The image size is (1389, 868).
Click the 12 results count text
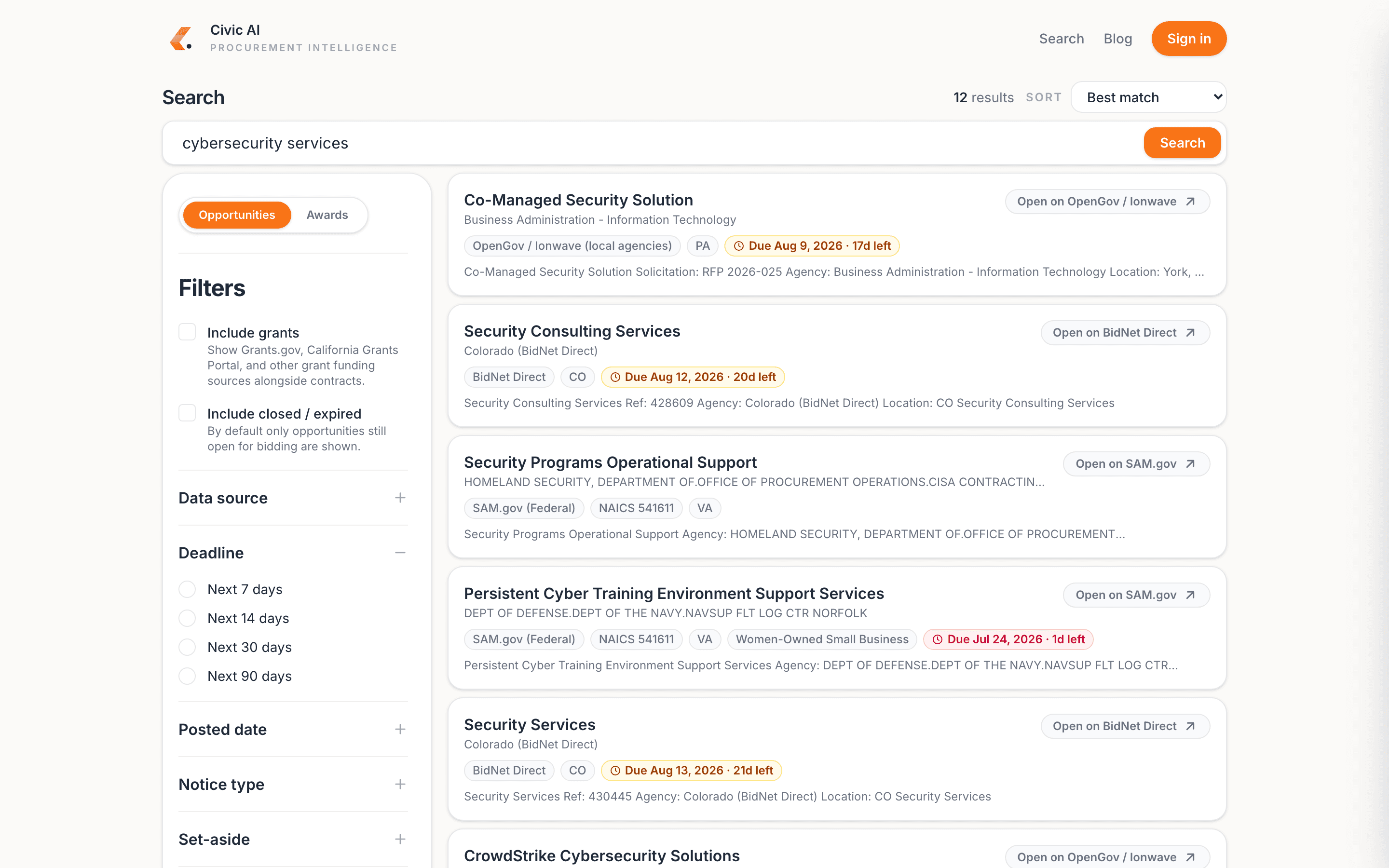(x=983, y=97)
